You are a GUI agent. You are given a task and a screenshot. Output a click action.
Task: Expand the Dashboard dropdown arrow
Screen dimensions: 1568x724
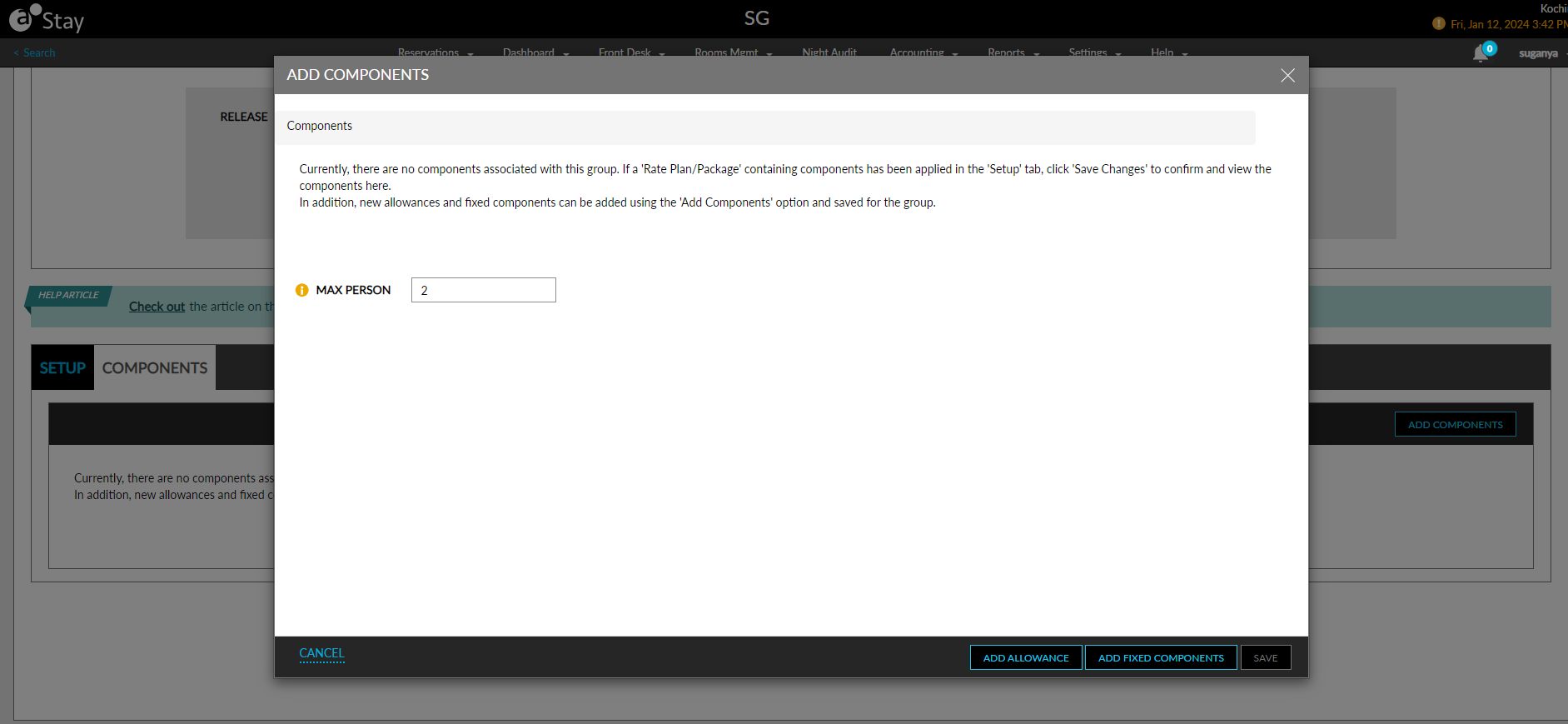(x=566, y=54)
